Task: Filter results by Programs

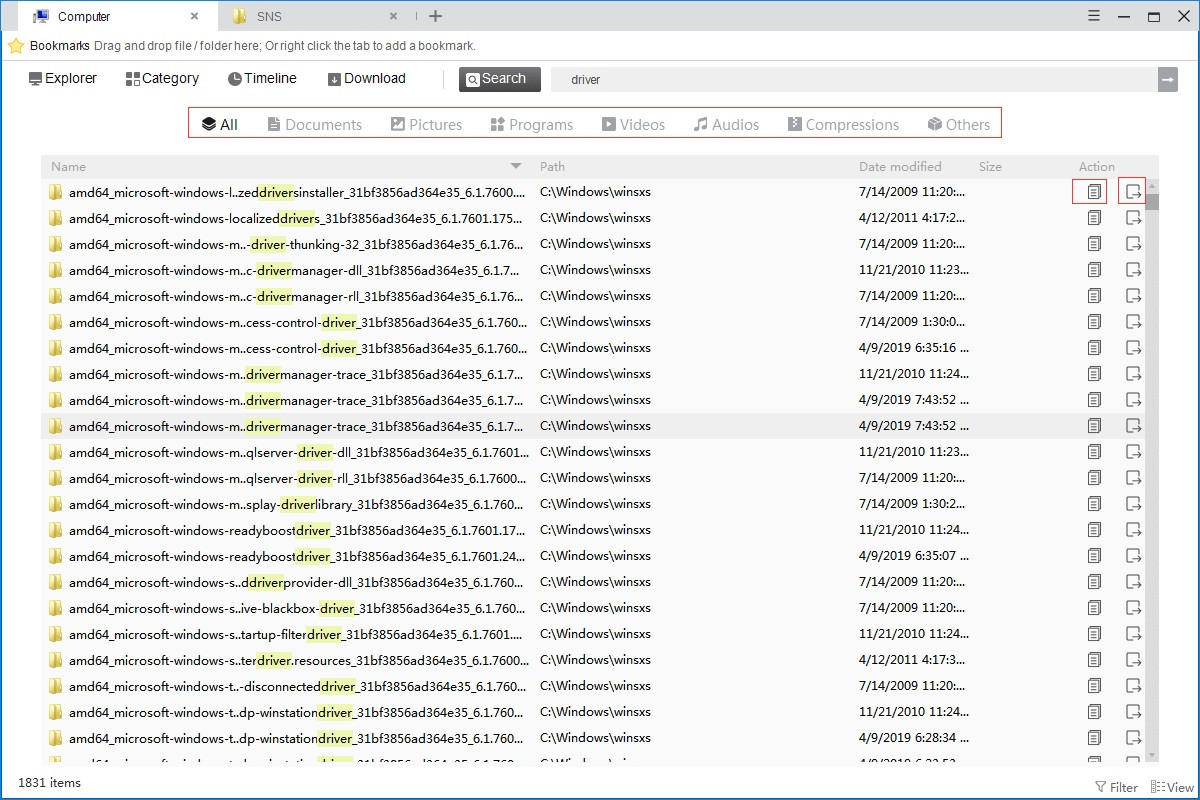Action: point(532,124)
